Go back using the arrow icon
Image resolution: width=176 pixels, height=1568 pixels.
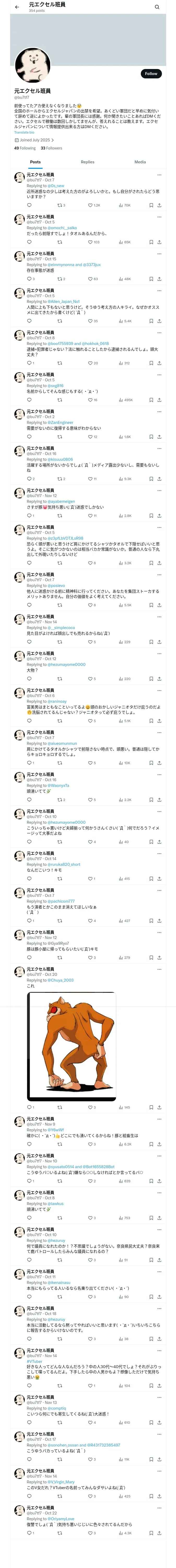(x=16, y=7)
